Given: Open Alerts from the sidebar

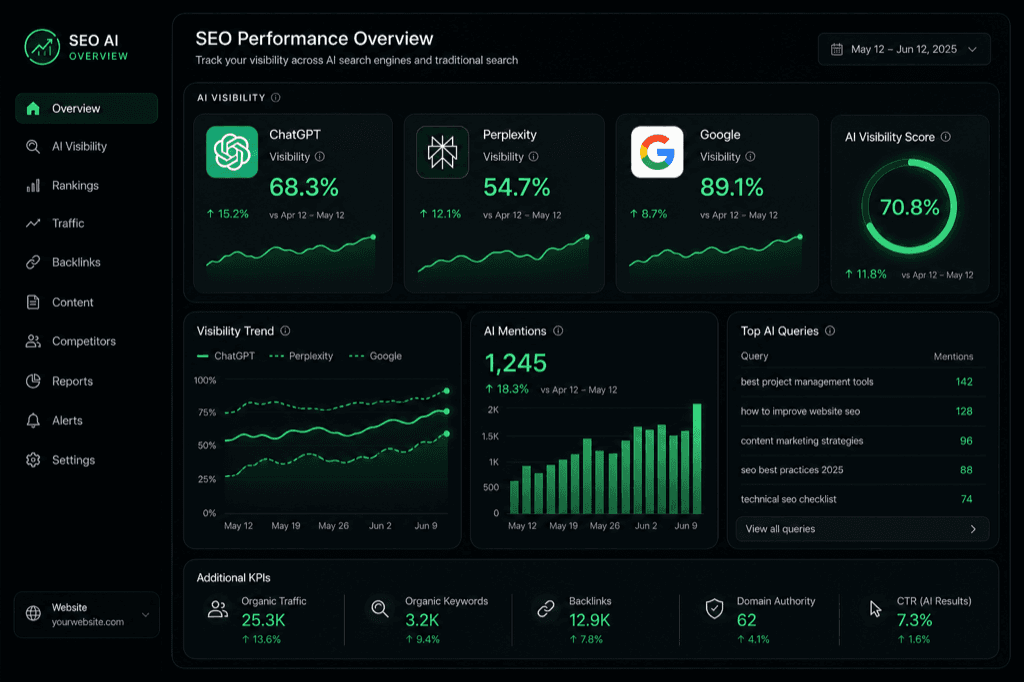Looking at the screenshot, I should click(x=86, y=420).
